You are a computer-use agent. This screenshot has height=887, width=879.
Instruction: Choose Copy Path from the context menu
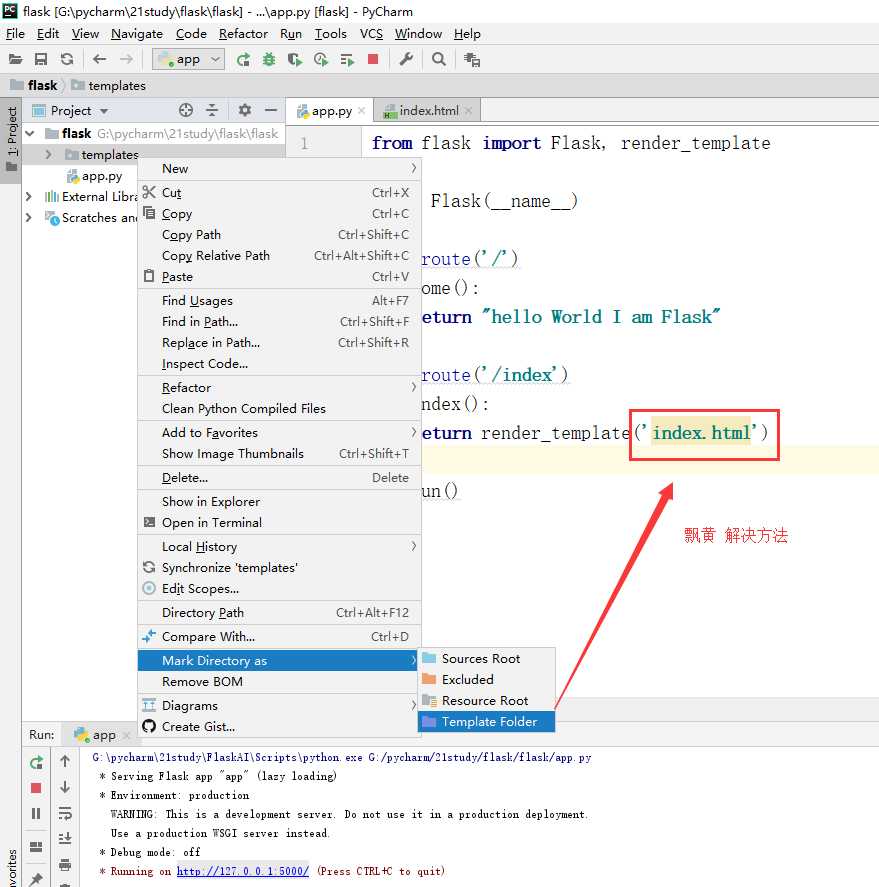point(279,235)
